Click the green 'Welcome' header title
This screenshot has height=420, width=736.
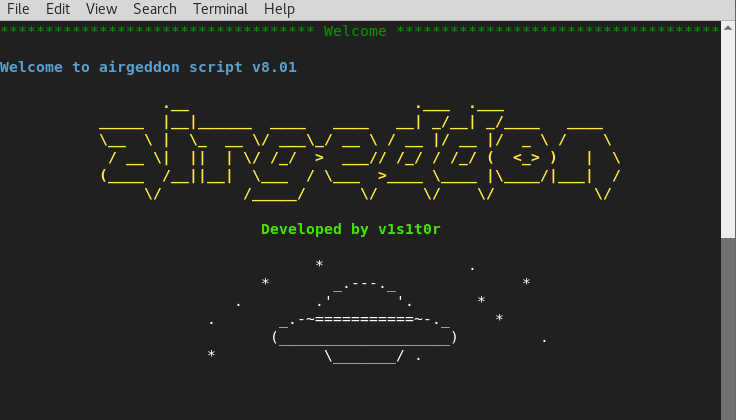[355, 31]
